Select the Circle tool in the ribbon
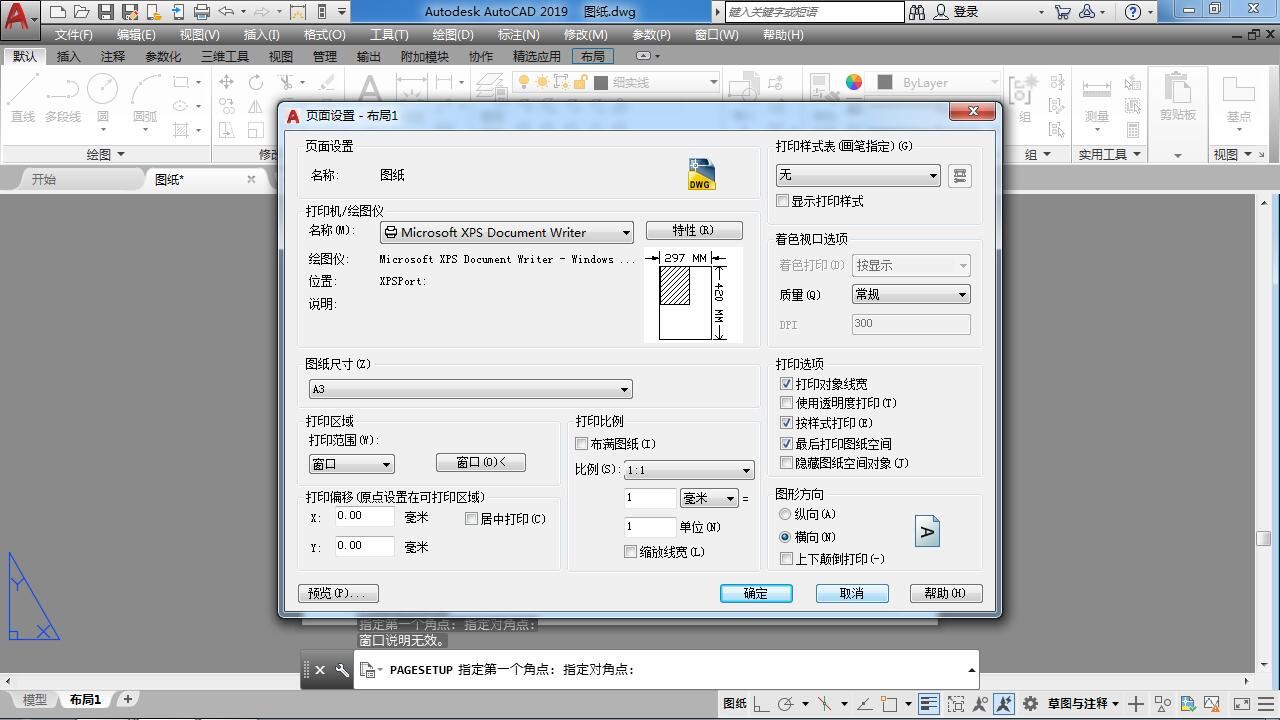This screenshot has height=720, width=1280. 103,98
